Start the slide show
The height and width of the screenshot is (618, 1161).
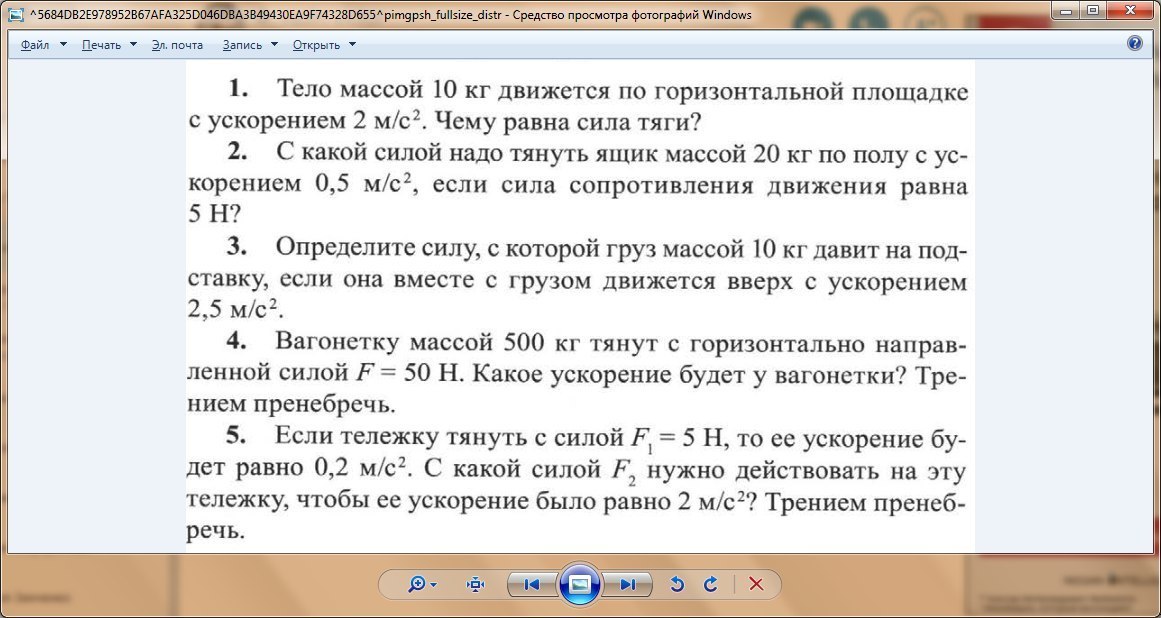[580, 585]
